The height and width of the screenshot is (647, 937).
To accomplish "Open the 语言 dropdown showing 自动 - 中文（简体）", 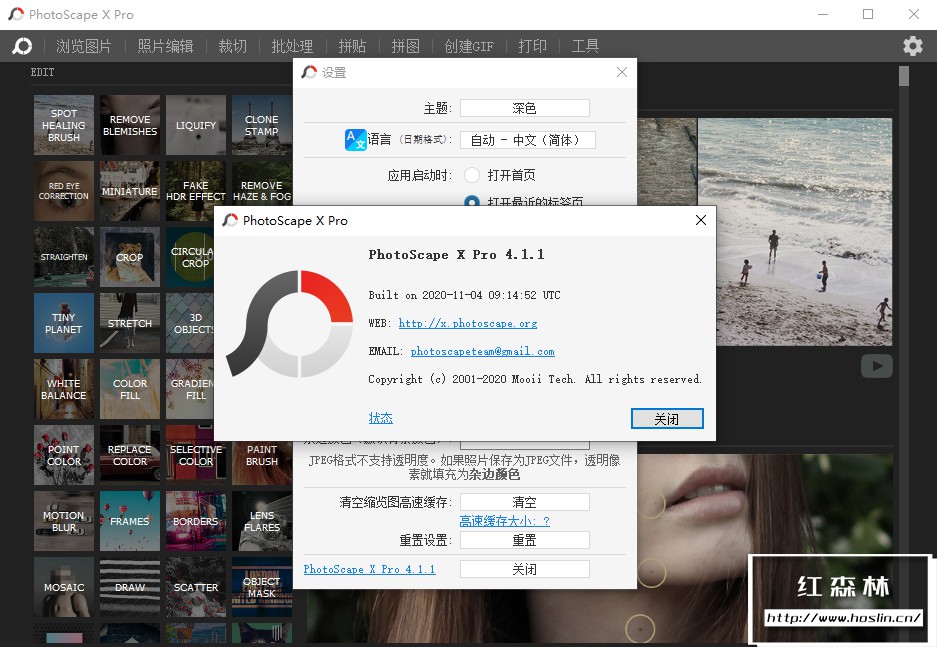I will [528, 140].
